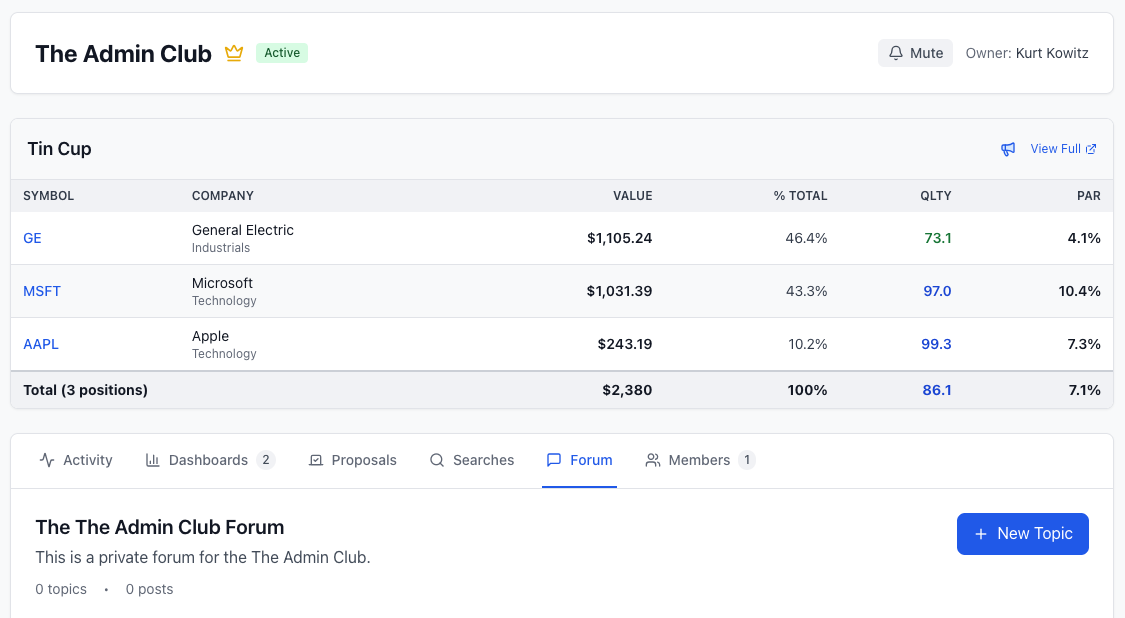
Task: Open the AAPL symbol link
Action: click(41, 345)
